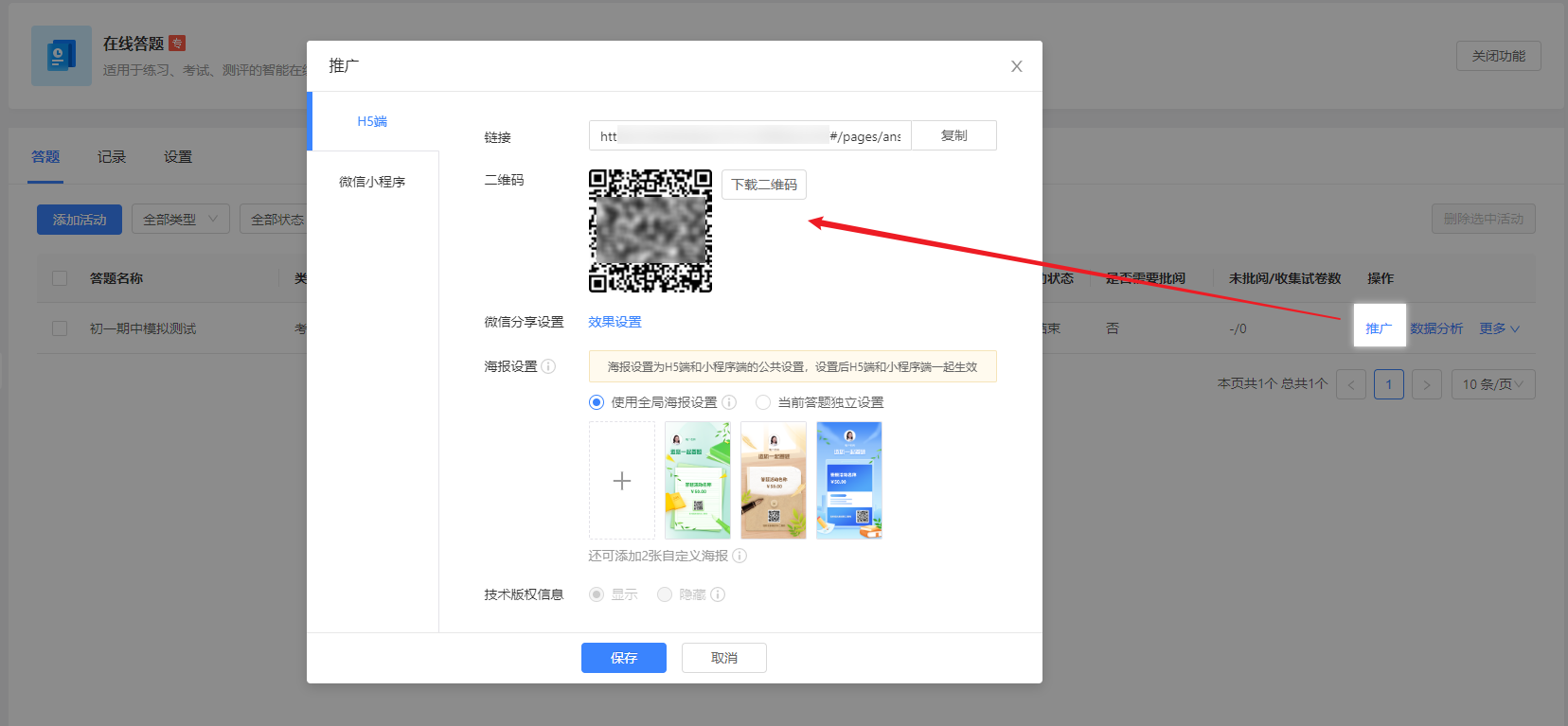Open the 设置 tab
This screenshot has width=1568, height=726.
[178, 157]
